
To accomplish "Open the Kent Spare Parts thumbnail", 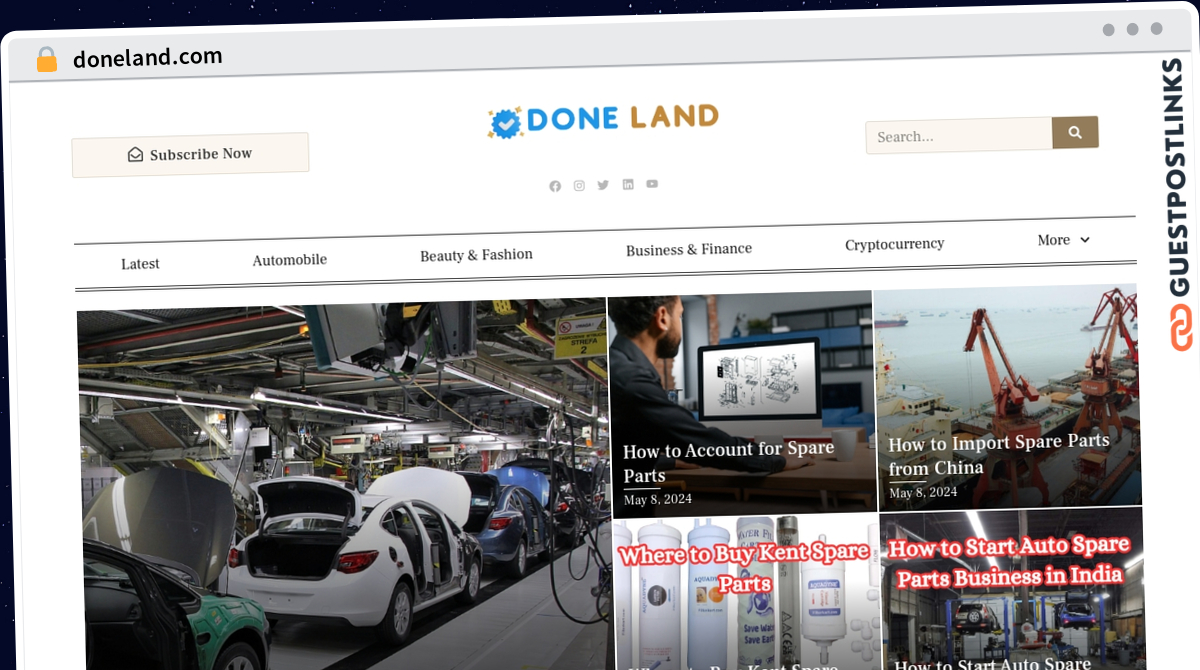I will click(x=746, y=592).
